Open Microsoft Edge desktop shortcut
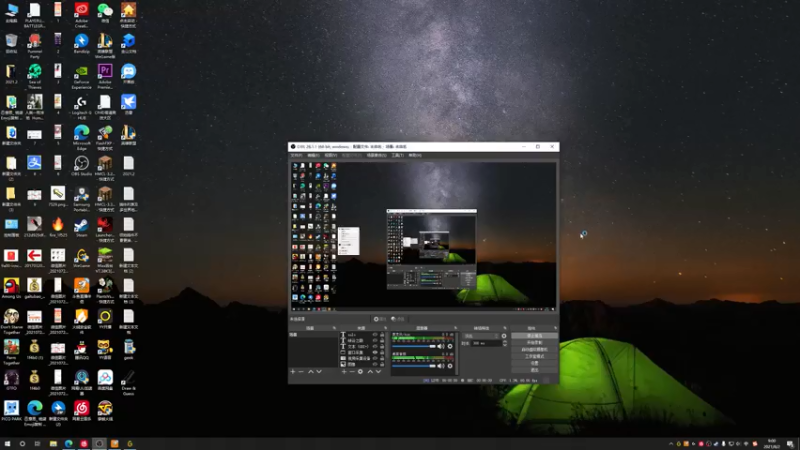The width and height of the screenshot is (800, 450). (x=81, y=135)
